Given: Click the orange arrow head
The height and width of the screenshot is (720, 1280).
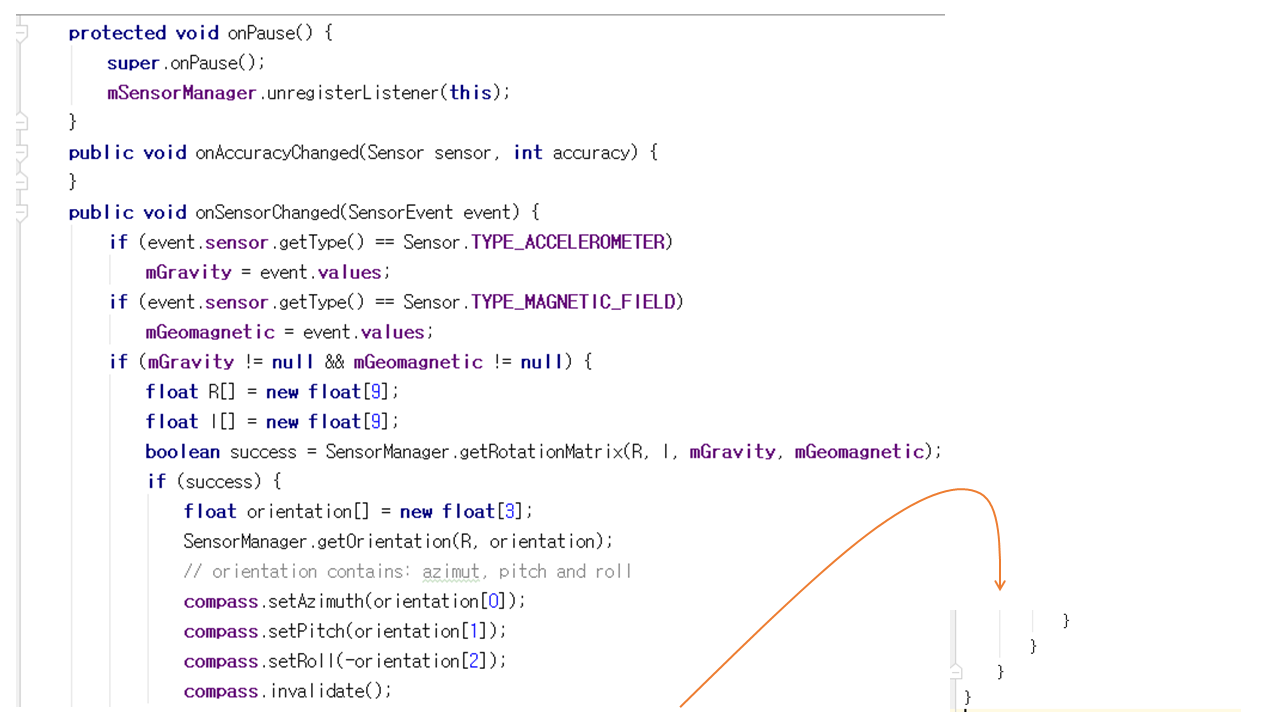Looking at the screenshot, I should point(1000,584).
